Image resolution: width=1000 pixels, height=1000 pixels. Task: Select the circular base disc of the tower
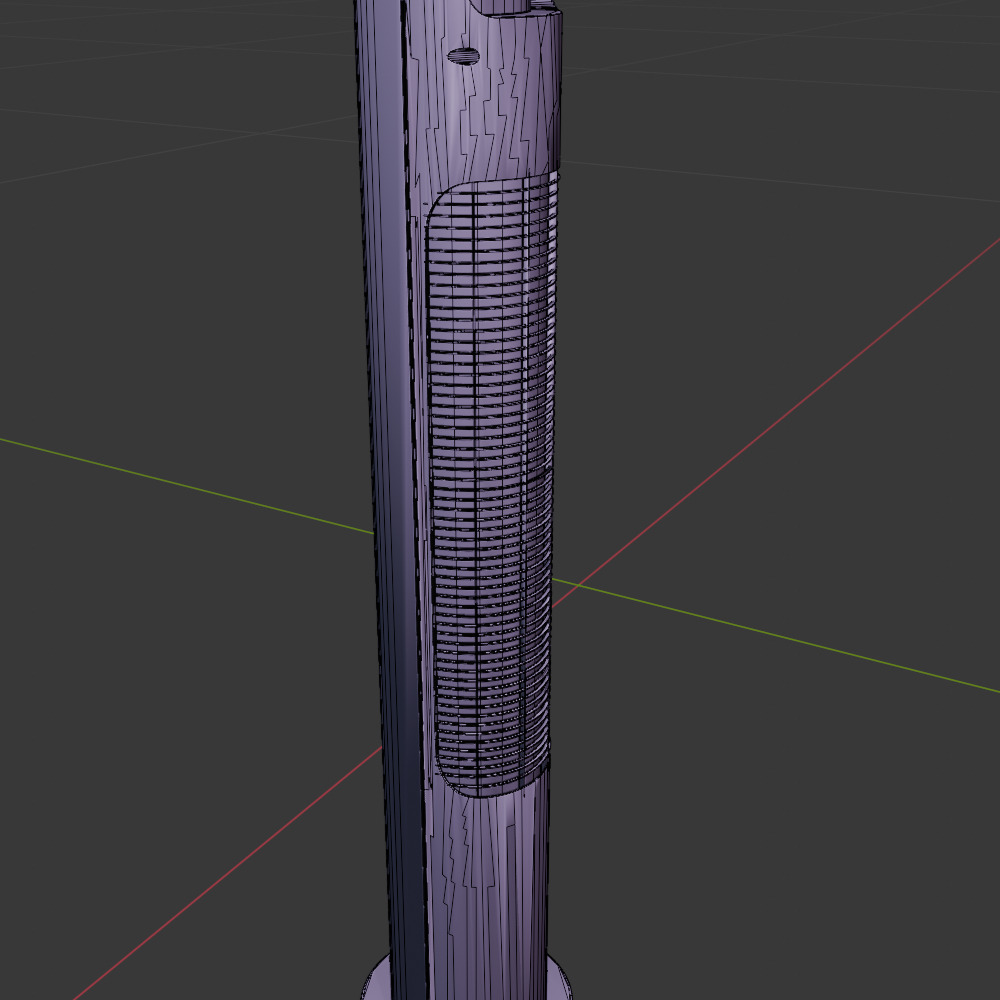coord(466,978)
